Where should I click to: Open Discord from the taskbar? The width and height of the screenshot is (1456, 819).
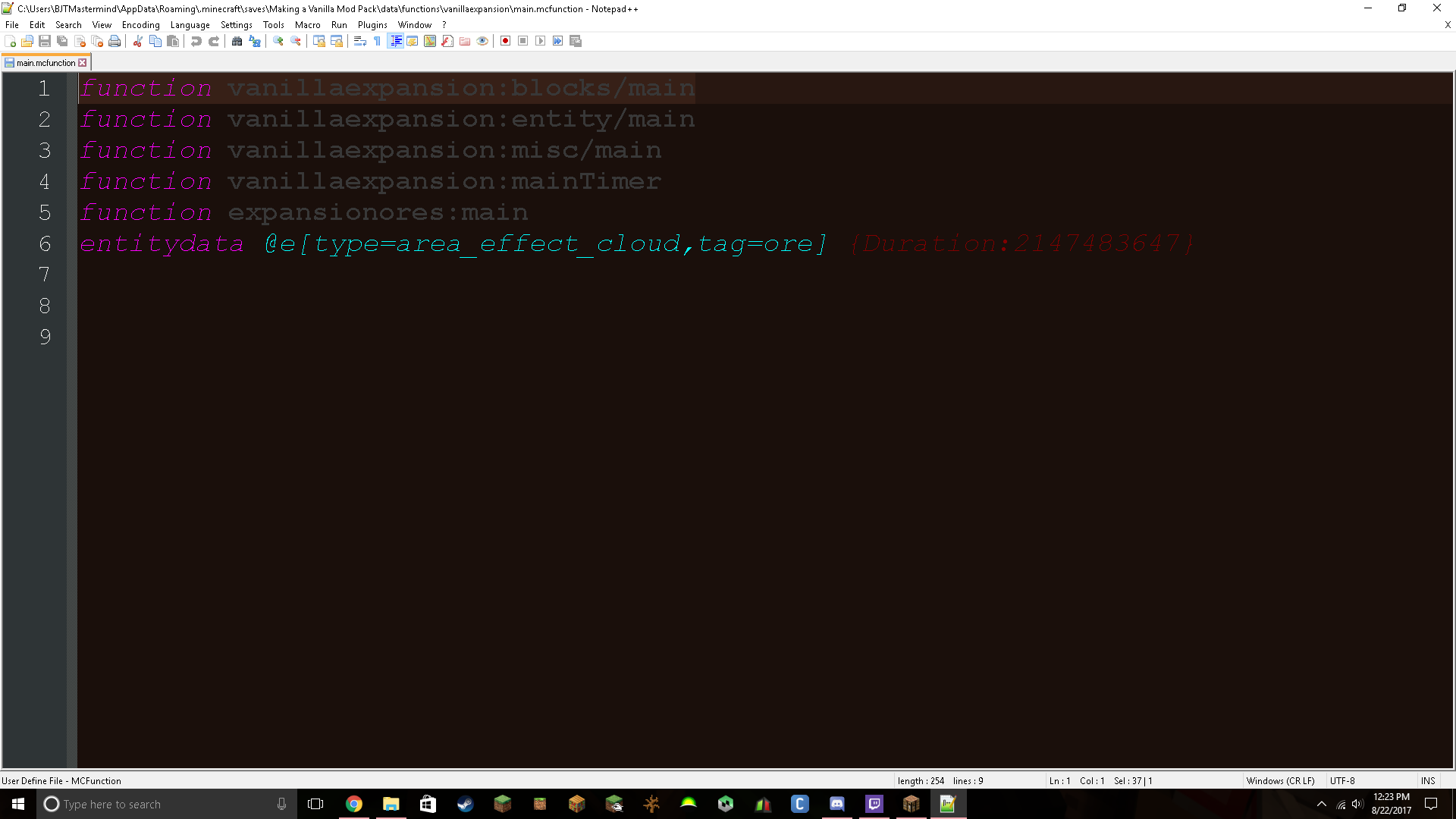(836, 804)
